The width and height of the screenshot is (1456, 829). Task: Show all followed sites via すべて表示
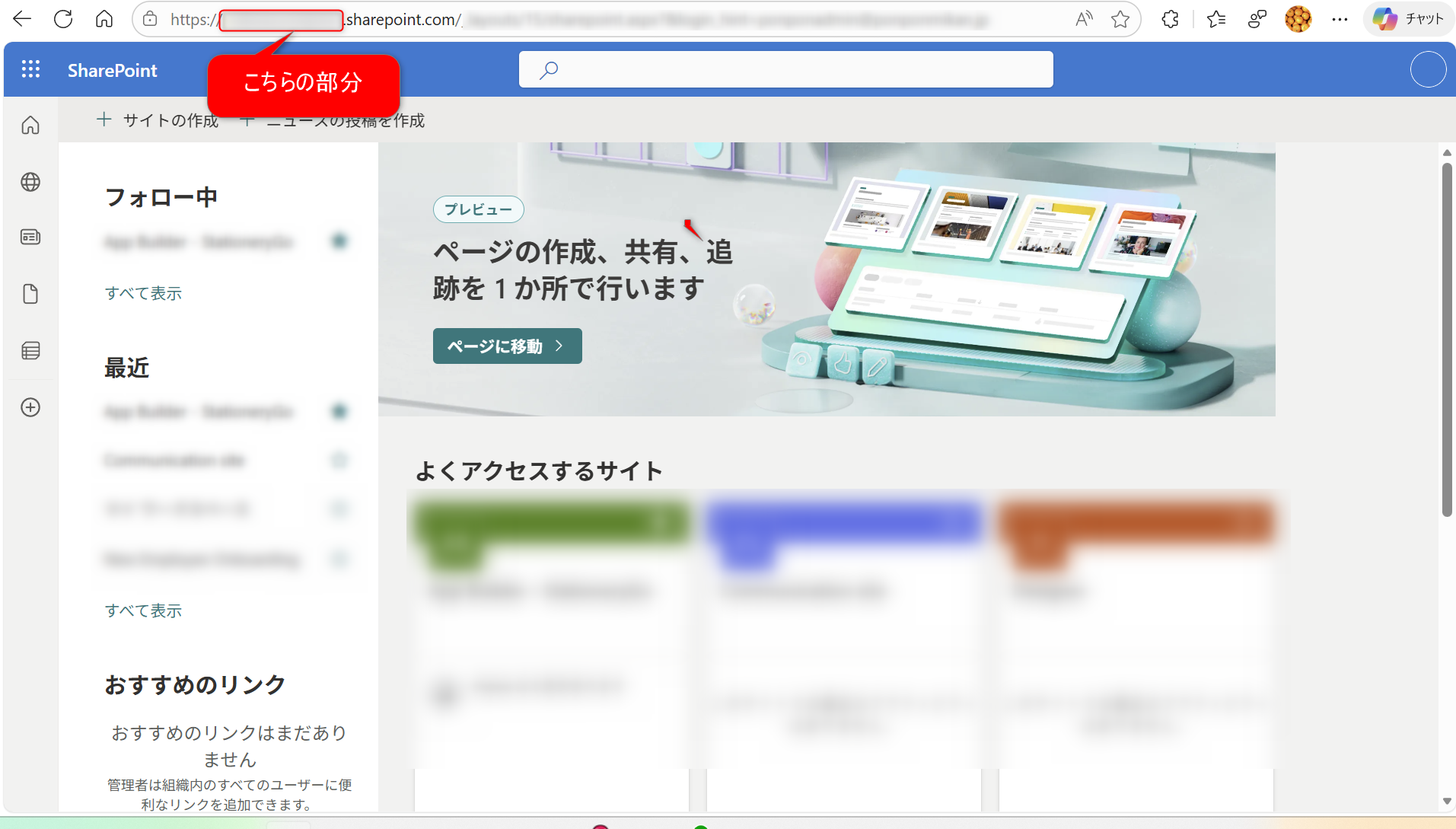tap(143, 293)
